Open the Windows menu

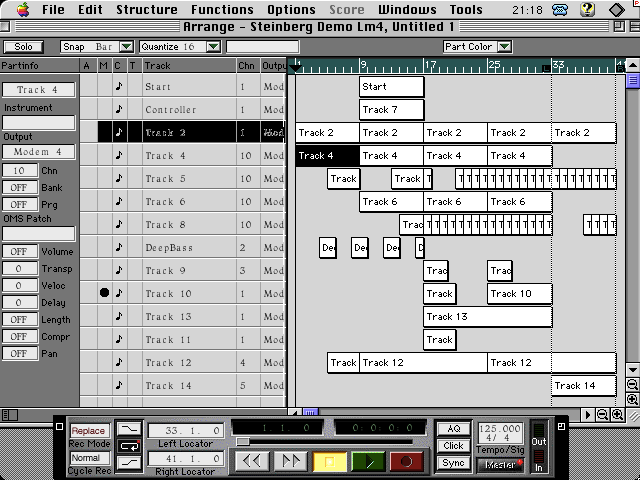[407, 9]
